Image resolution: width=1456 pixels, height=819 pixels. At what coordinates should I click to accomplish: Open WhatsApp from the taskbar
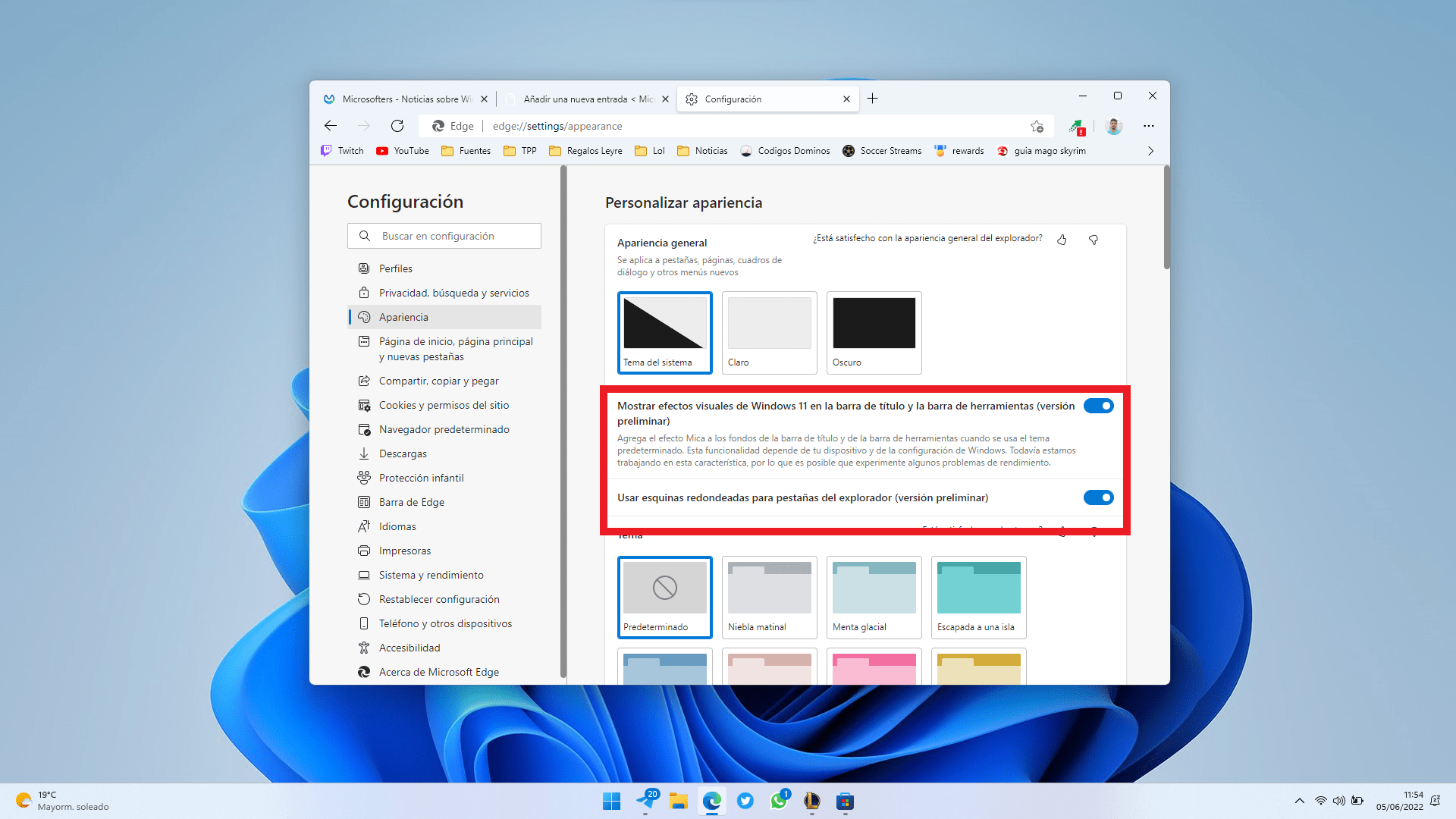[x=779, y=801]
